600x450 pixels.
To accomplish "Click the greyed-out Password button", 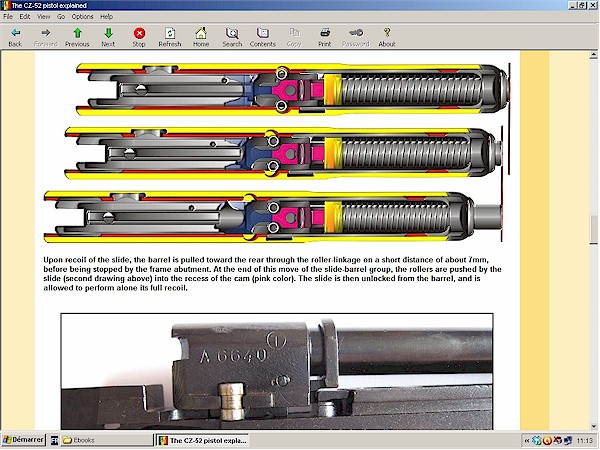I will pyautogui.click(x=355, y=37).
